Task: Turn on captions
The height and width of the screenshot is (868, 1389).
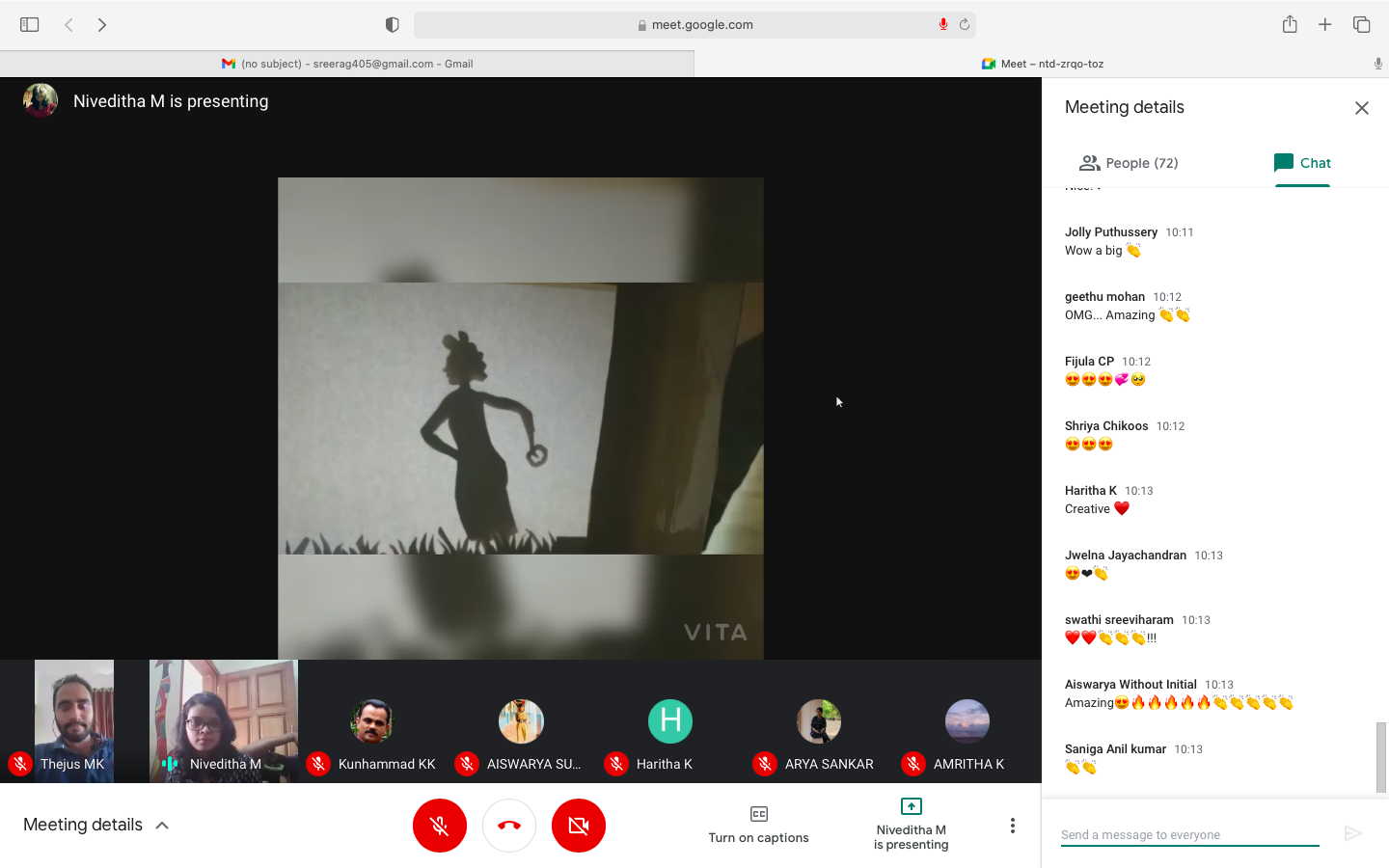Action: (x=759, y=826)
